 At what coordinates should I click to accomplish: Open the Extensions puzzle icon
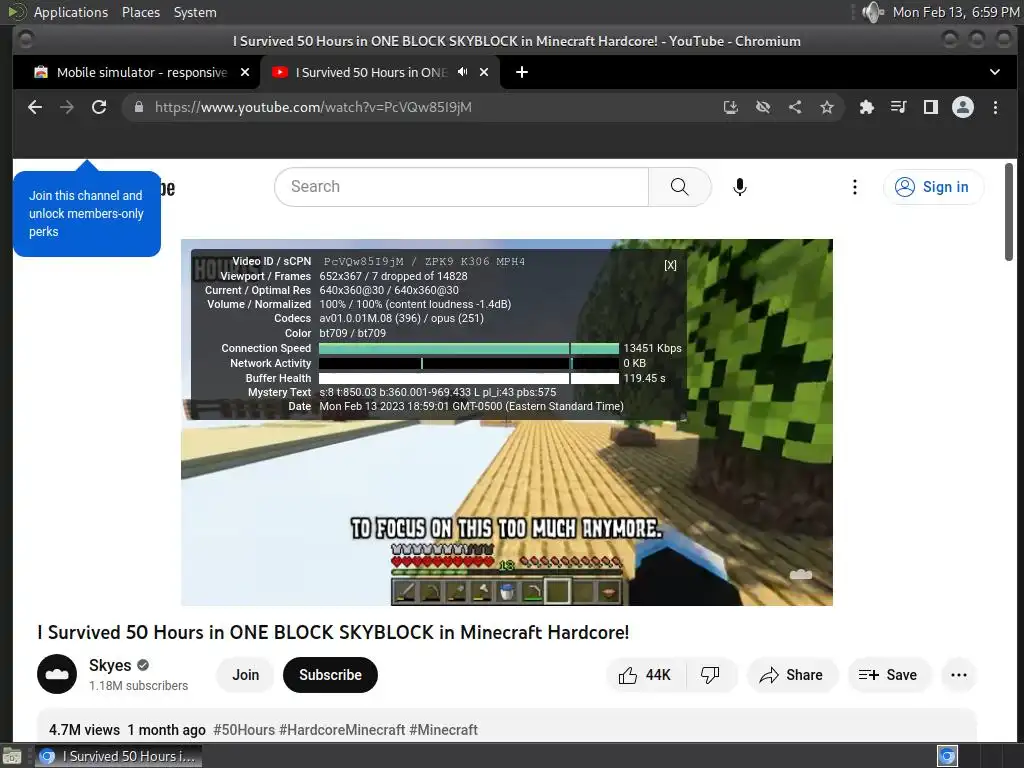[x=867, y=107]
